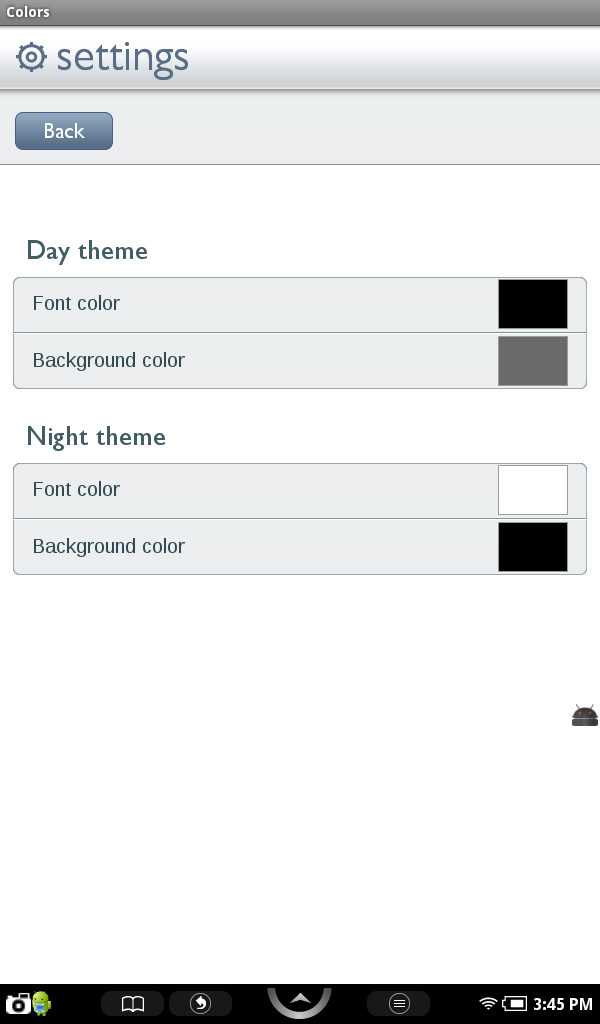The width and height of the screenshot is (600, 1024).
Task: Open the menu lines icon in bottom bar
Action: 398,1003
